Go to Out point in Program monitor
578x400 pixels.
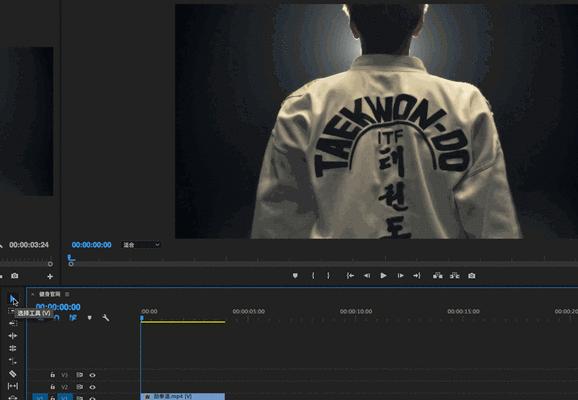point(417,275)
